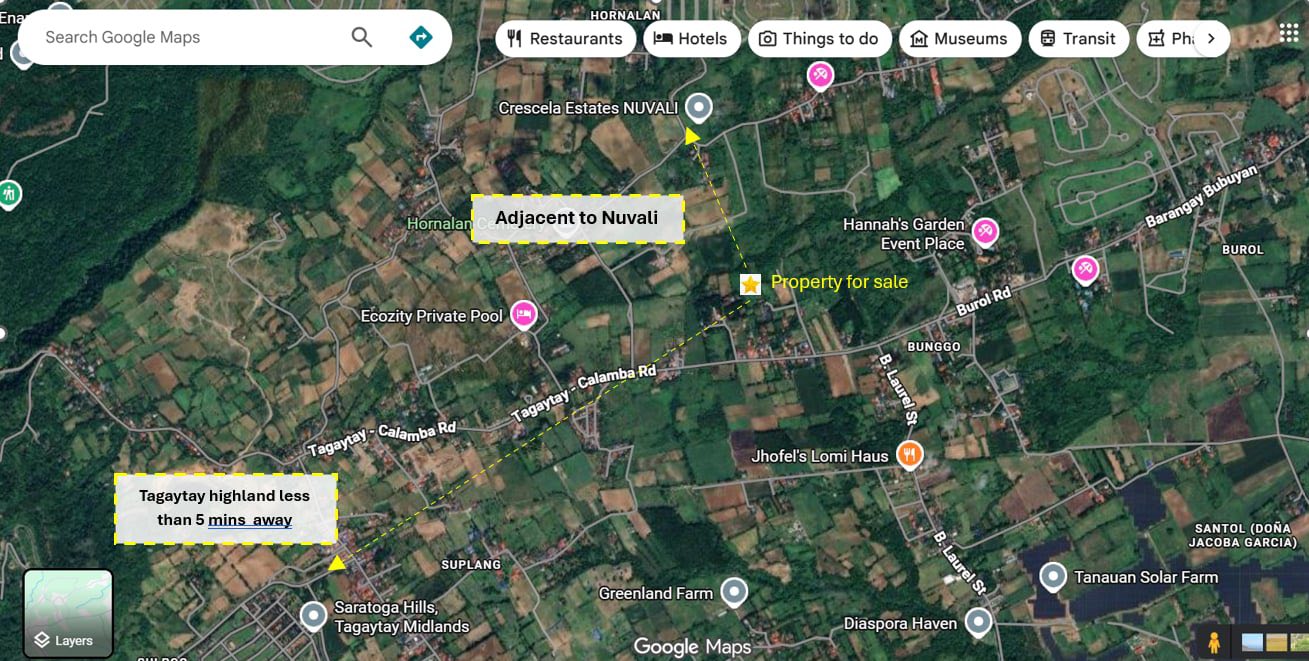1309x661 pixels.
Task: Open Jhofel's Lomi Haus restaurant pin
Action: click(x=909, y=455)
